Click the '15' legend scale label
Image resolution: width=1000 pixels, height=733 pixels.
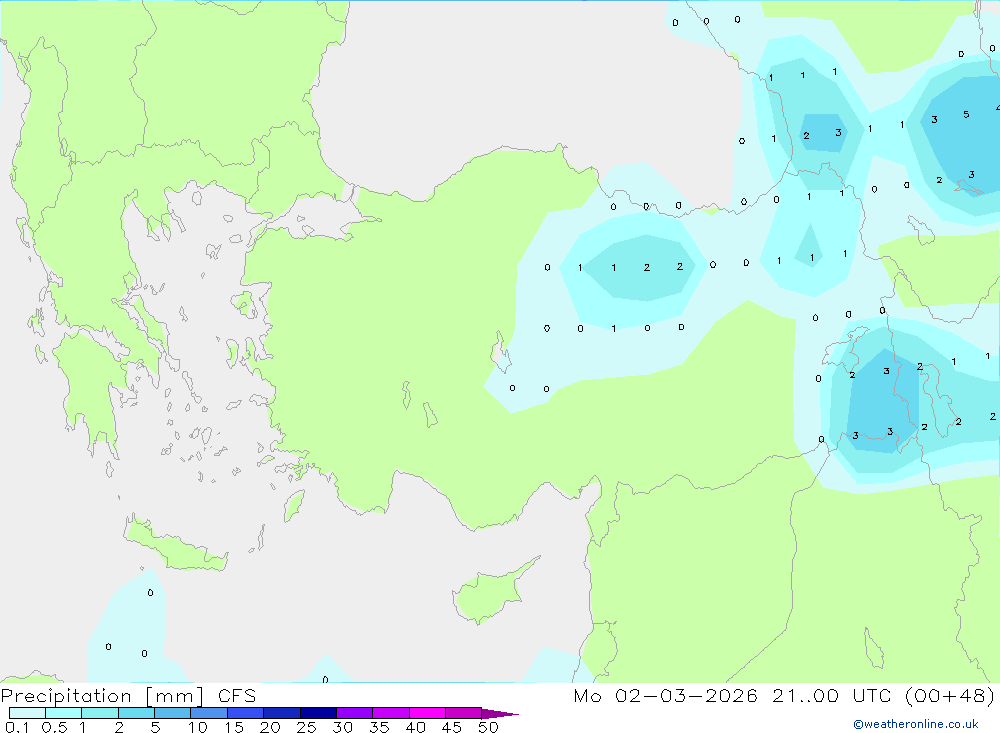tap(234, 727)
